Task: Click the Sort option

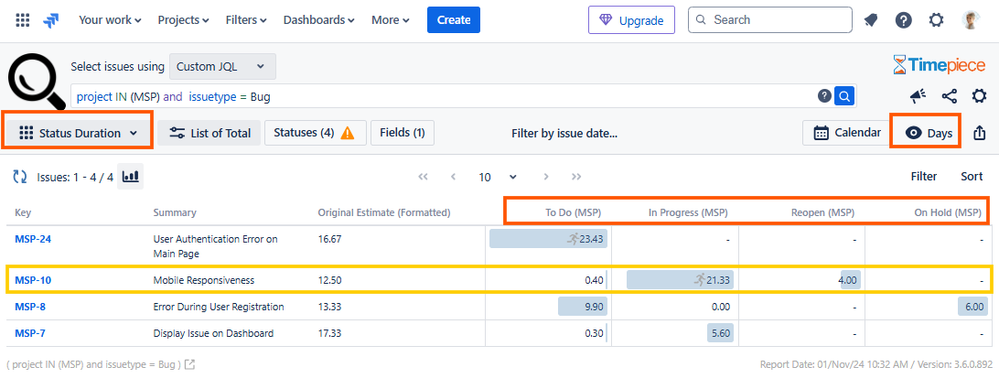Action: pyautogui.click(x=972, y=177)
